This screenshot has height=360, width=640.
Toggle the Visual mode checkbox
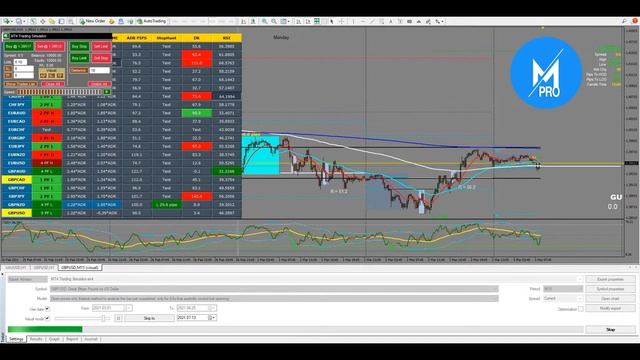tap(47, 318)
